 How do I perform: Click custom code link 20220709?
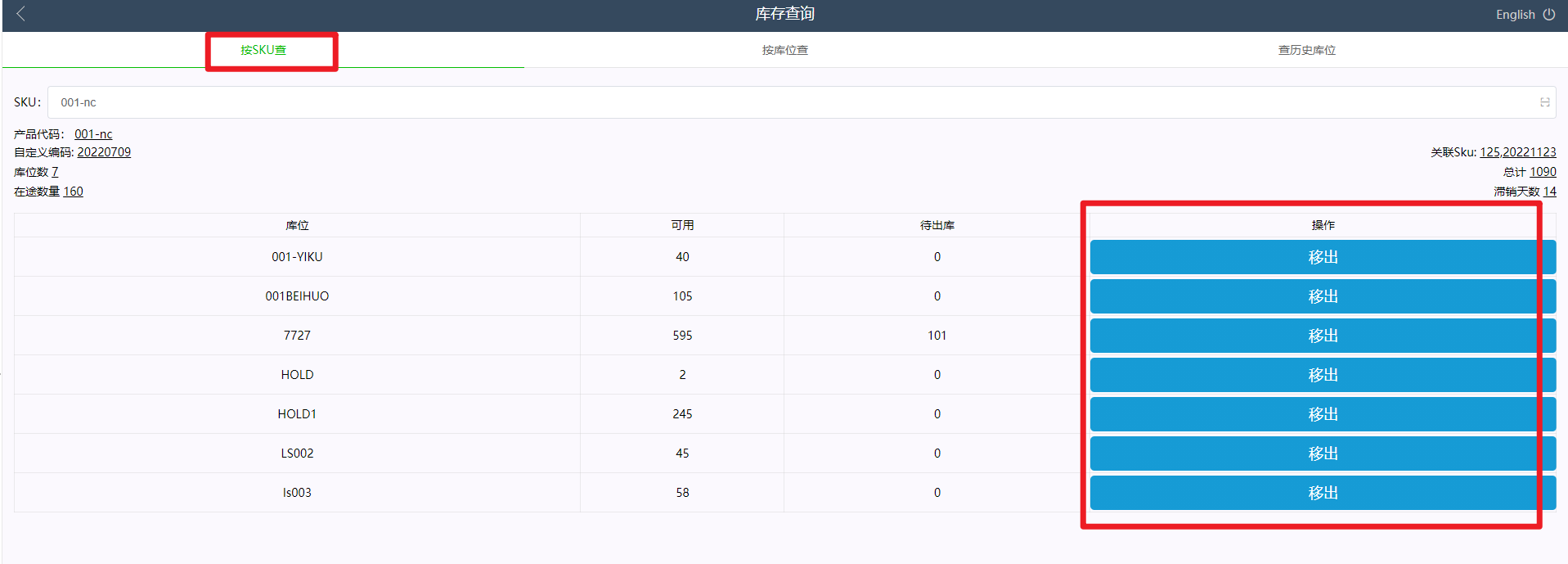click(104, 152)
